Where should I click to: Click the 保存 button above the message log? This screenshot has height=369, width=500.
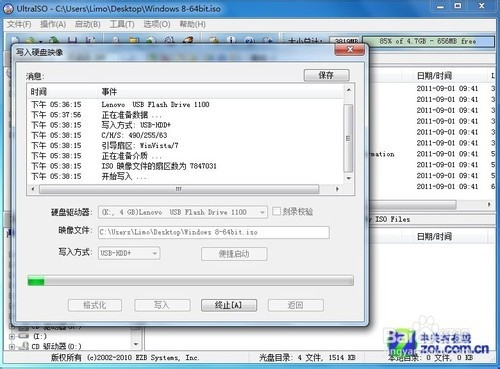click(x=326, y=75)
